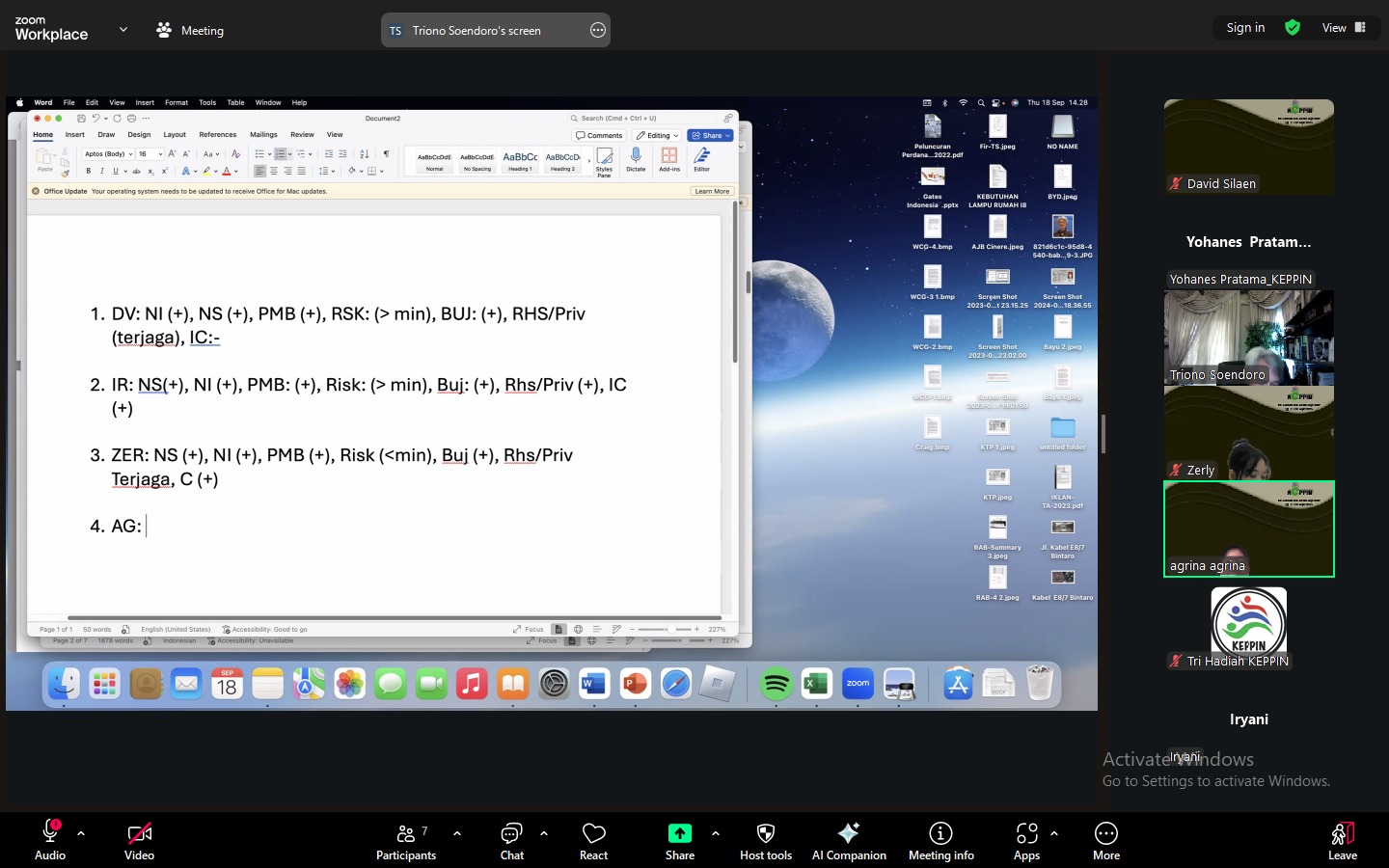The image size is (1389, 868).
Task: Open the Zoom Workplace dropdown arrow
Action: (123, 30)
